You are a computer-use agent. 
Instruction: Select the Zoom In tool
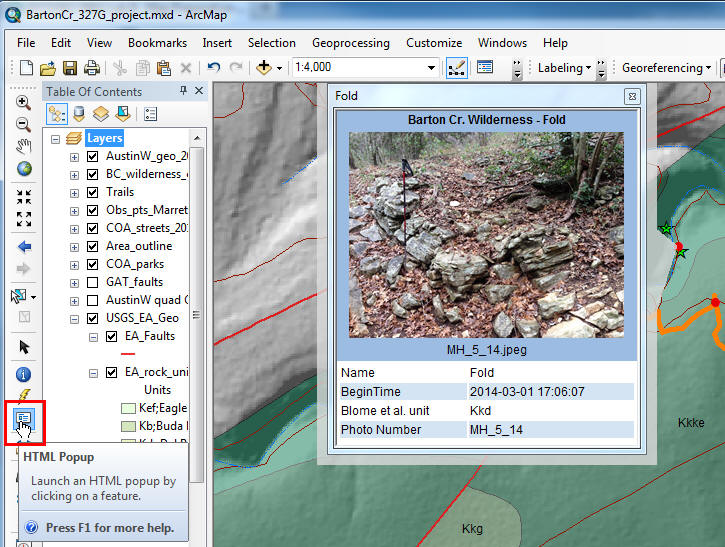coord(24,102)
